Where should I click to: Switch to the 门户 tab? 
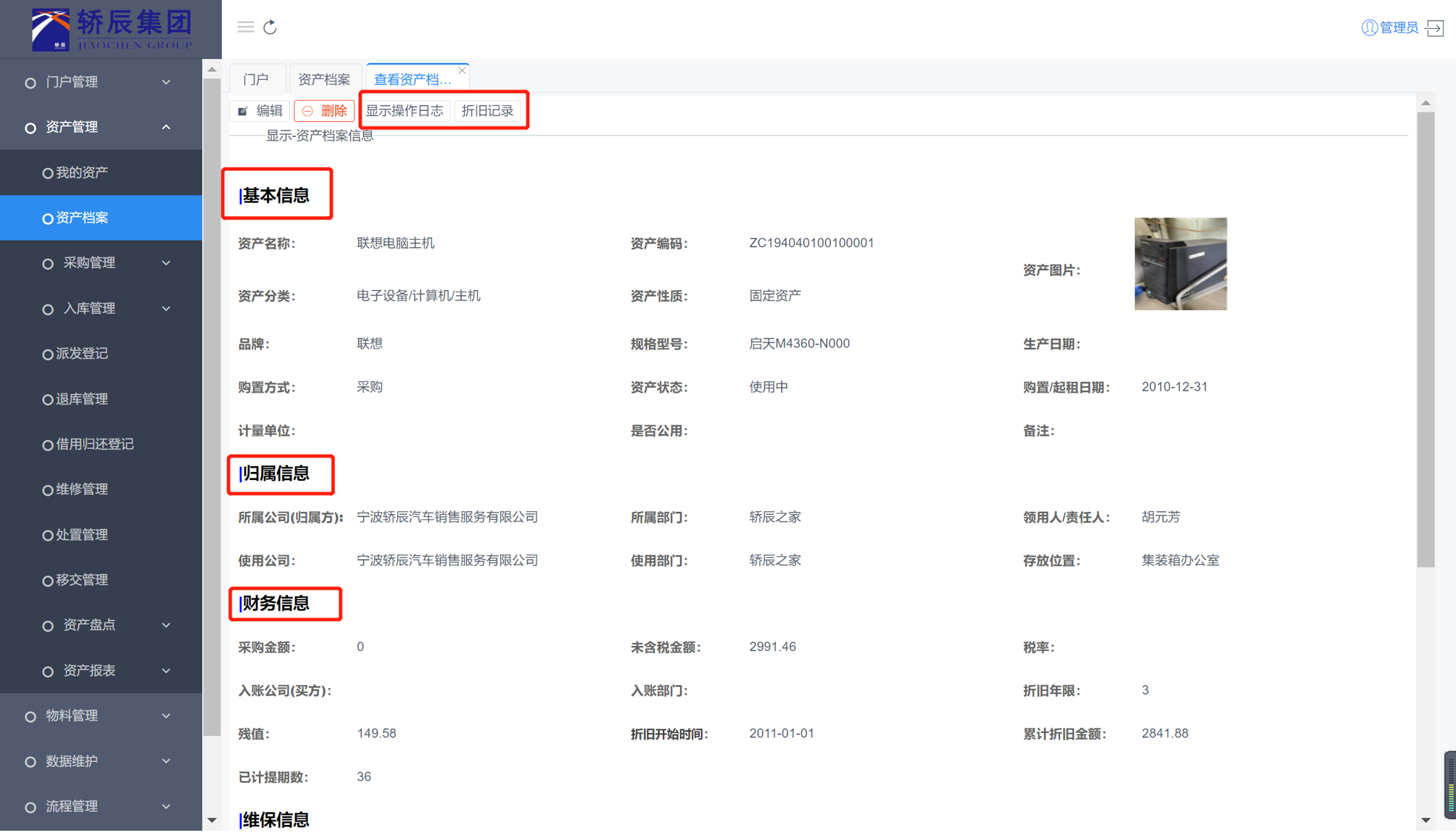(x=256, y=79)
